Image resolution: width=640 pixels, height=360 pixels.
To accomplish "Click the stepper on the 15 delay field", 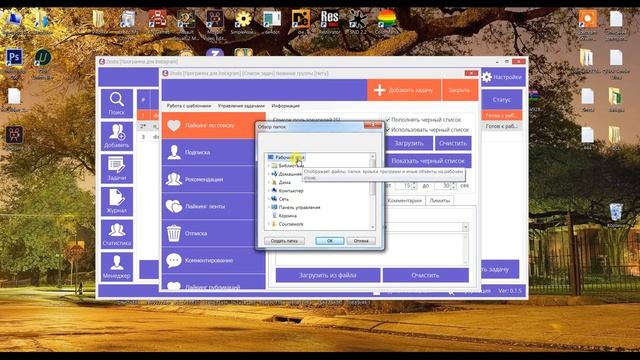I will click(414, 186).
